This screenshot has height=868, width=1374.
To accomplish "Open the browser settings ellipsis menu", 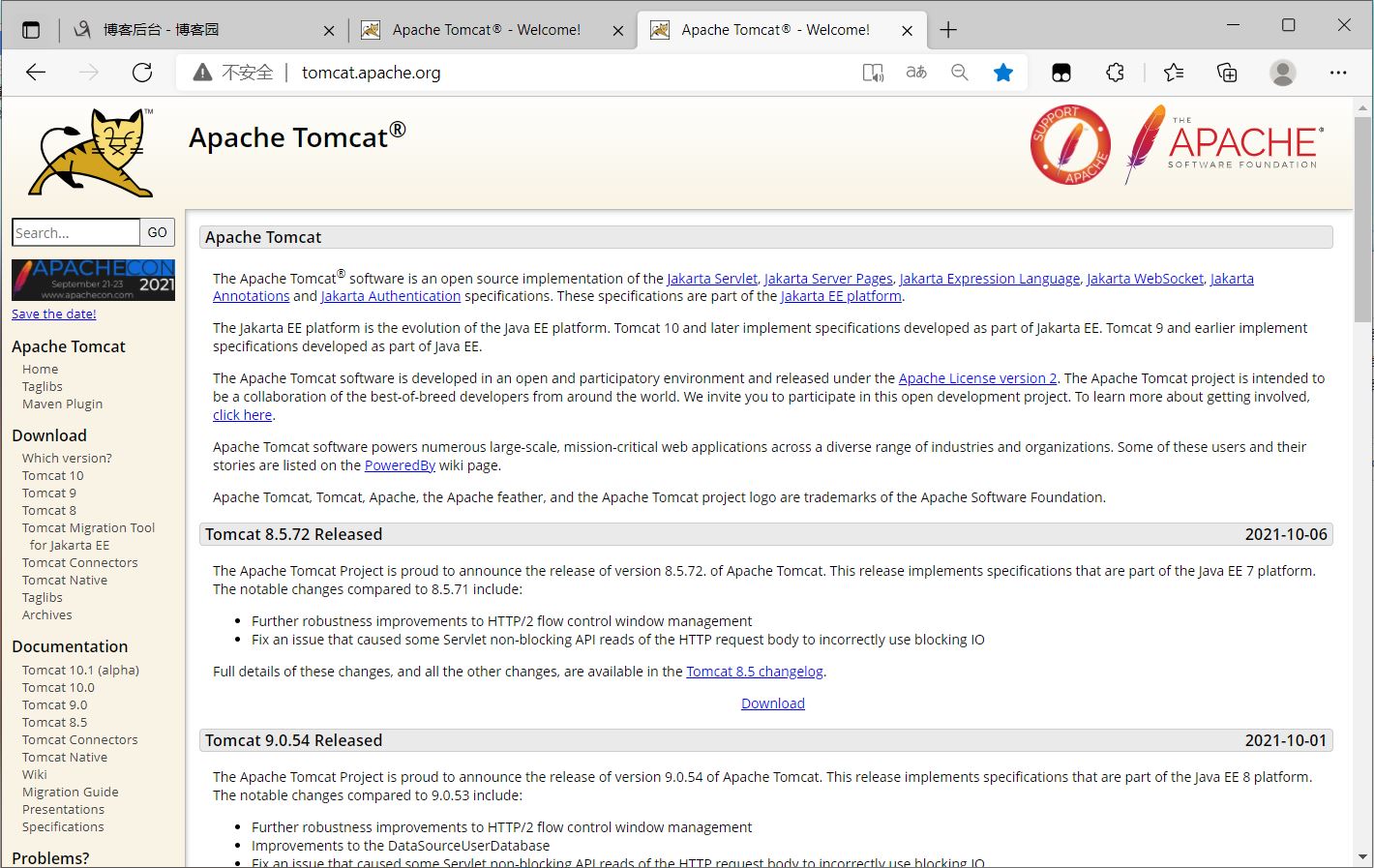I will 1338,73.
